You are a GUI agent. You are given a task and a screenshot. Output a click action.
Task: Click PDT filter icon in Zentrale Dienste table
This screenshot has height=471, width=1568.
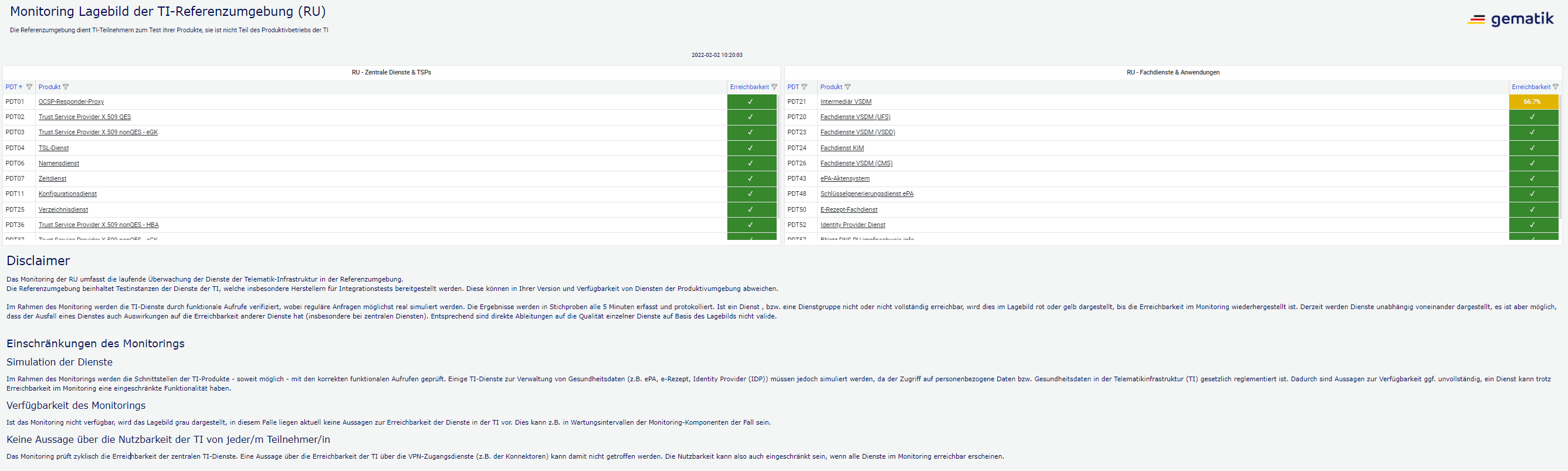coord(29,87)
